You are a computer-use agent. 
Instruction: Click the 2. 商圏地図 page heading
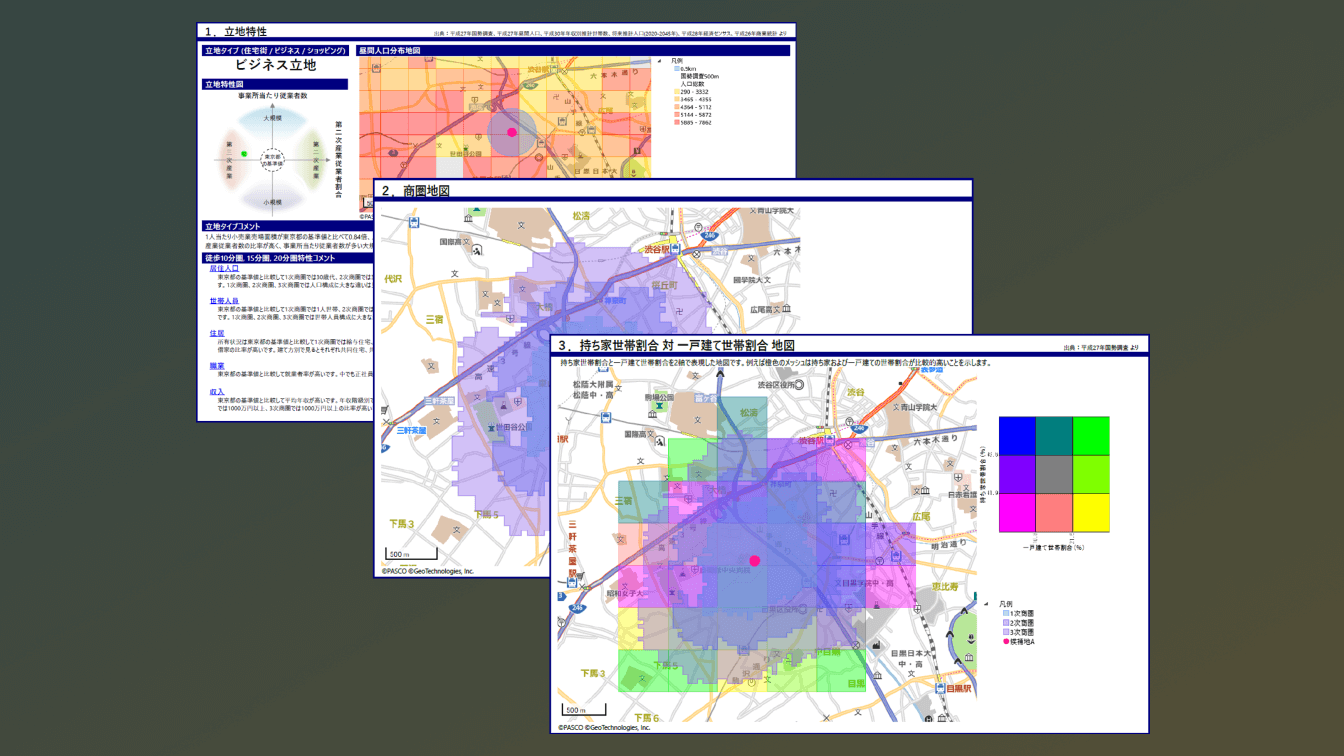[x=415, y=190]
